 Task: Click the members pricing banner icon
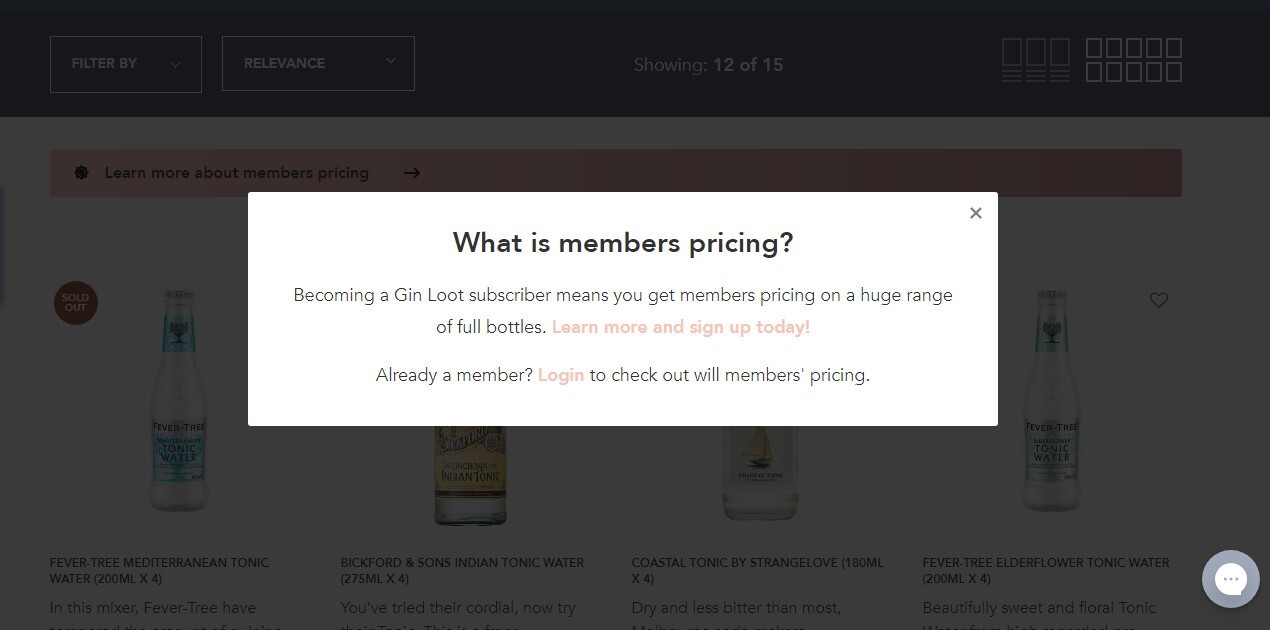(82, 173)
